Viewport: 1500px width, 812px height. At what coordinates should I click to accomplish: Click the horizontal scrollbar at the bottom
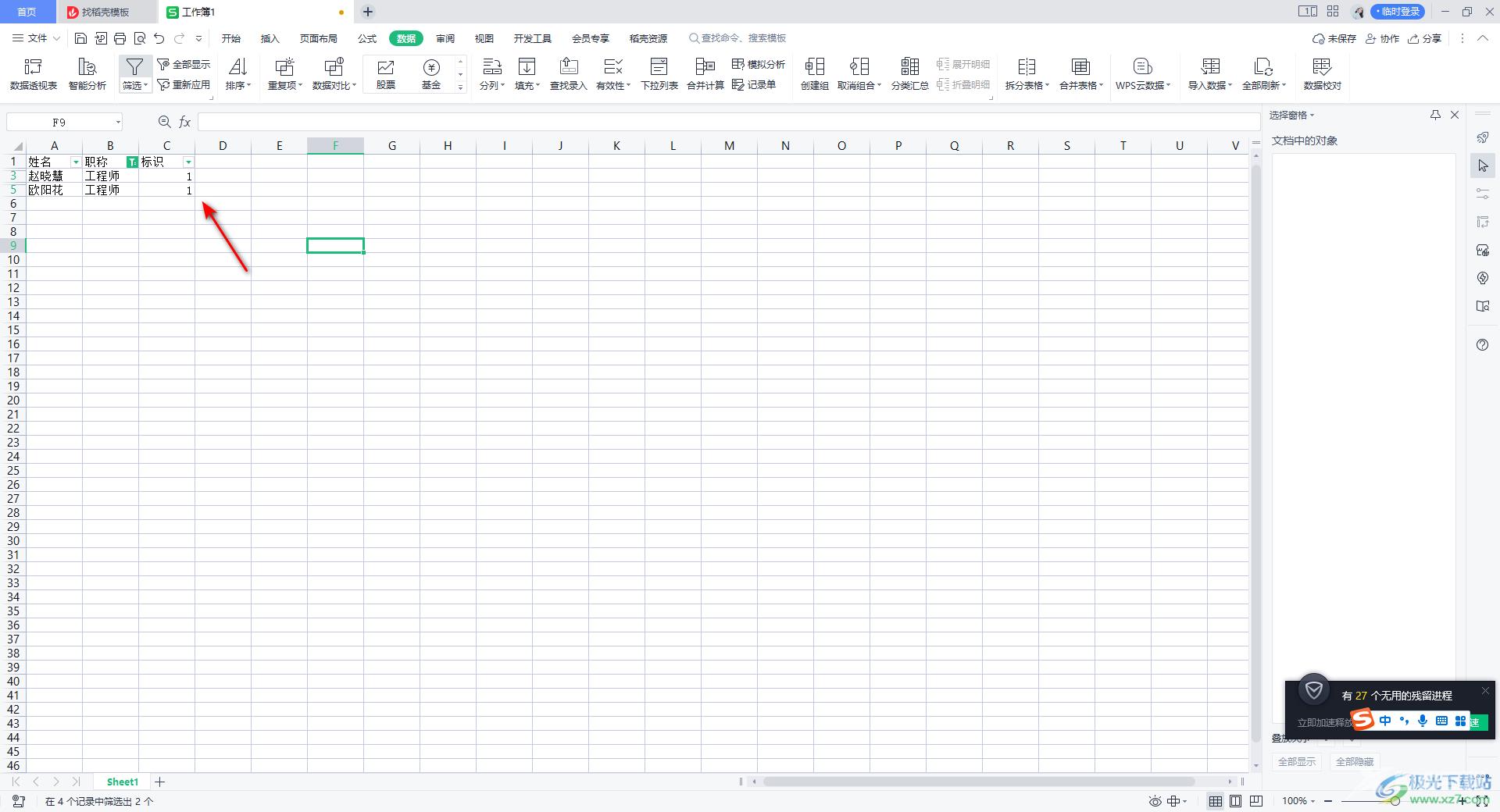pyautogui.click(x=979, y=782)
